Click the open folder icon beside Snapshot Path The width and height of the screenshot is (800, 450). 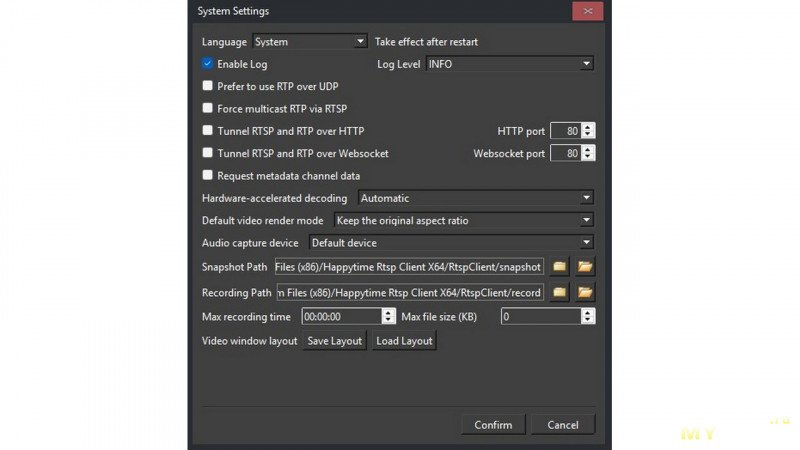(x=585, y=267)
